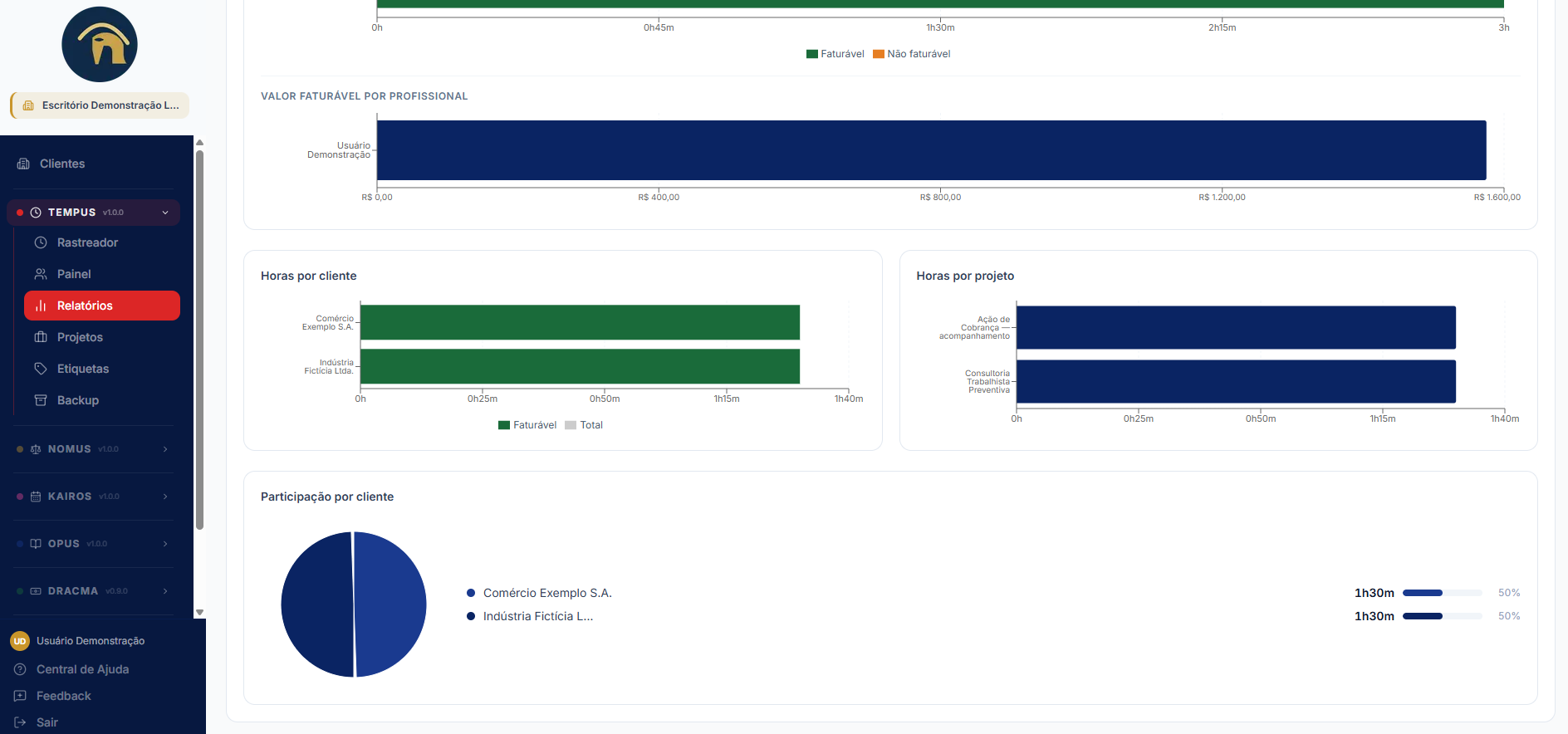Open Central de Ajuda
The height and width of the screenshot is (734, 1568).
(82, 669)
